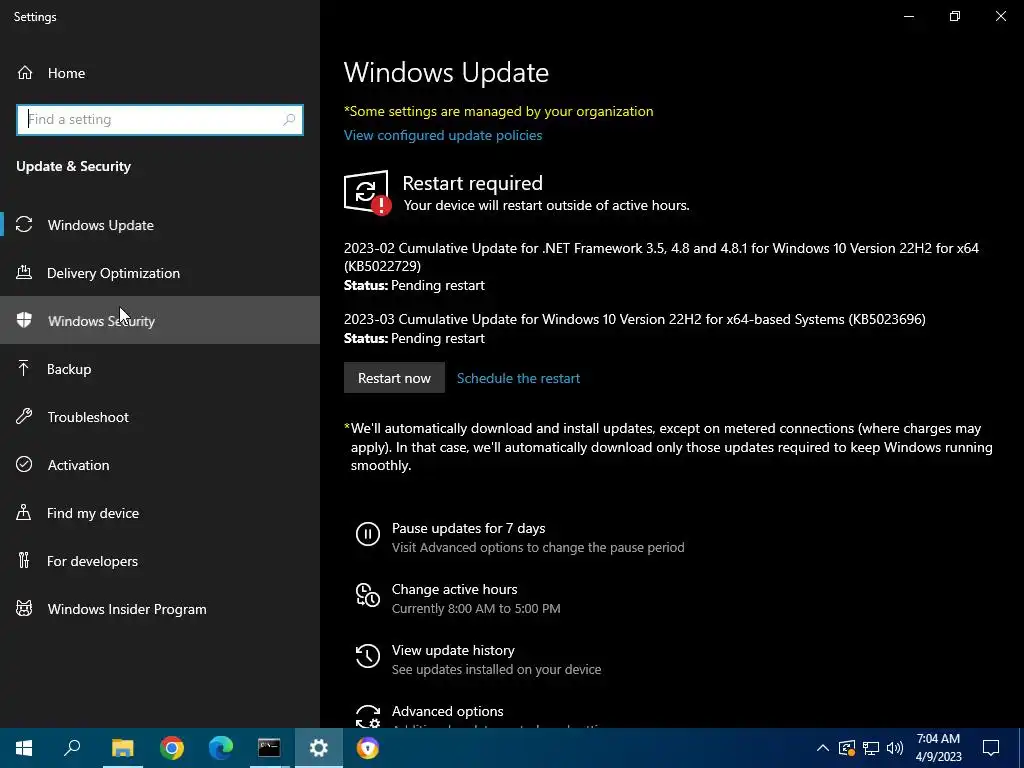The image size is (1024, 768).
Task: Click the Show desktop strip at the taskbar edge
Action: pyautogui.click(x=1021, y=748)
